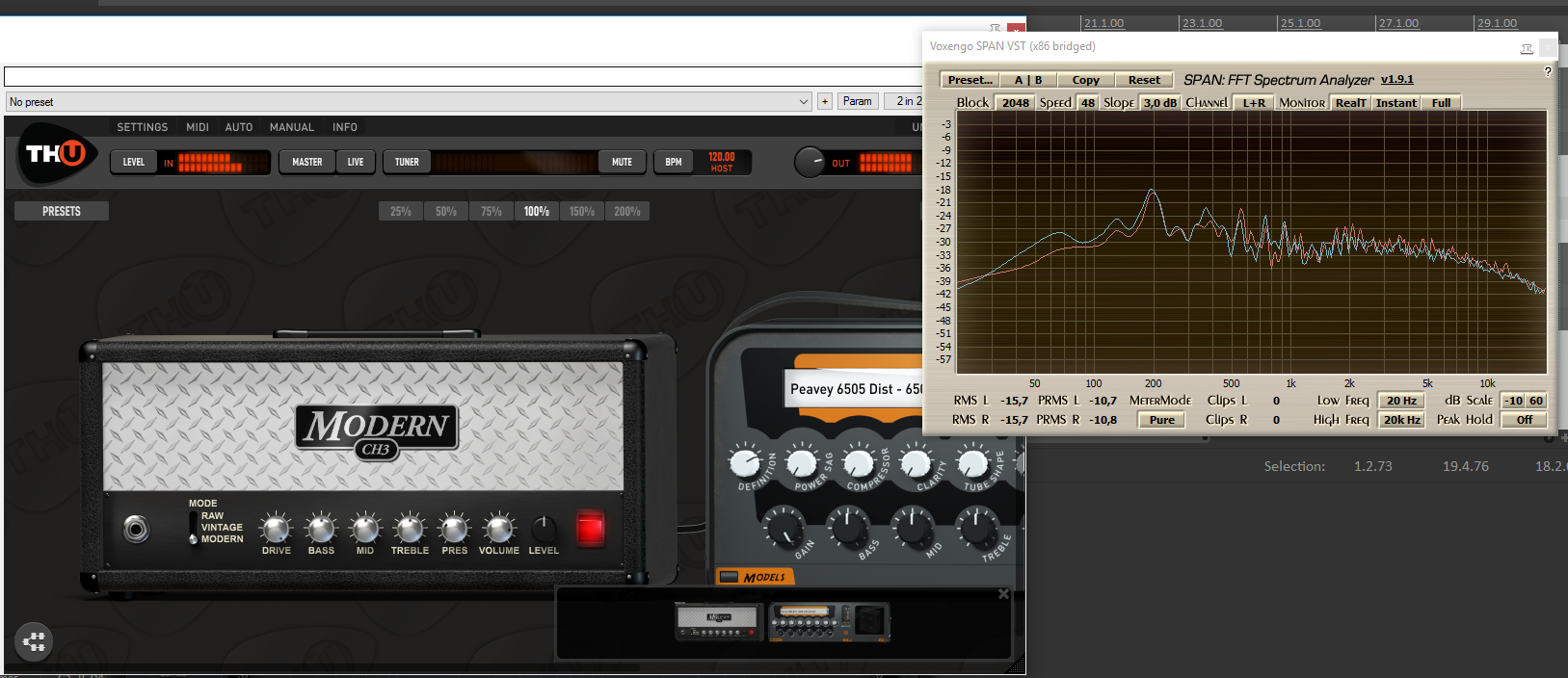The height and width of the screenshot is (678, 1568).
Task: Turn the COMPRESSOR knob
Action: pos(859,463)
